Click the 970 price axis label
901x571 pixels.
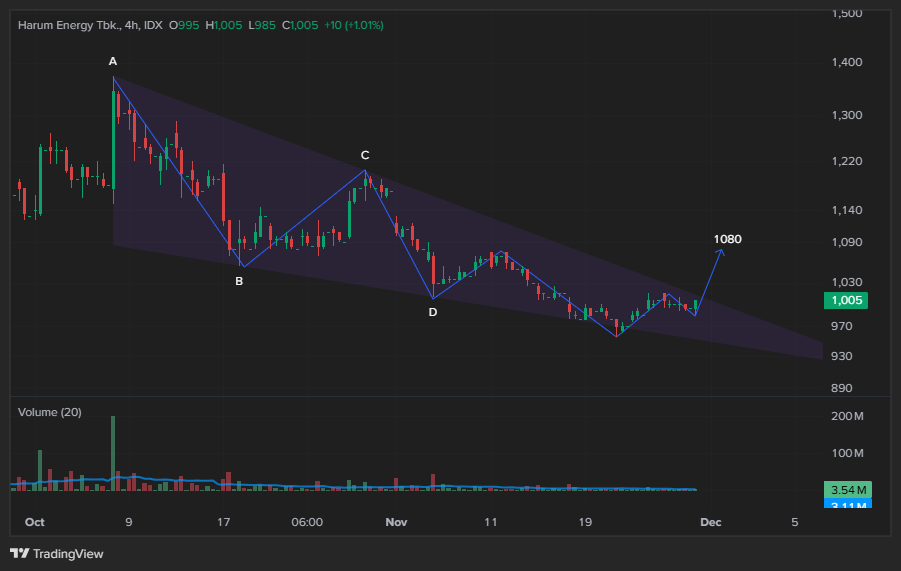[842, 326]
